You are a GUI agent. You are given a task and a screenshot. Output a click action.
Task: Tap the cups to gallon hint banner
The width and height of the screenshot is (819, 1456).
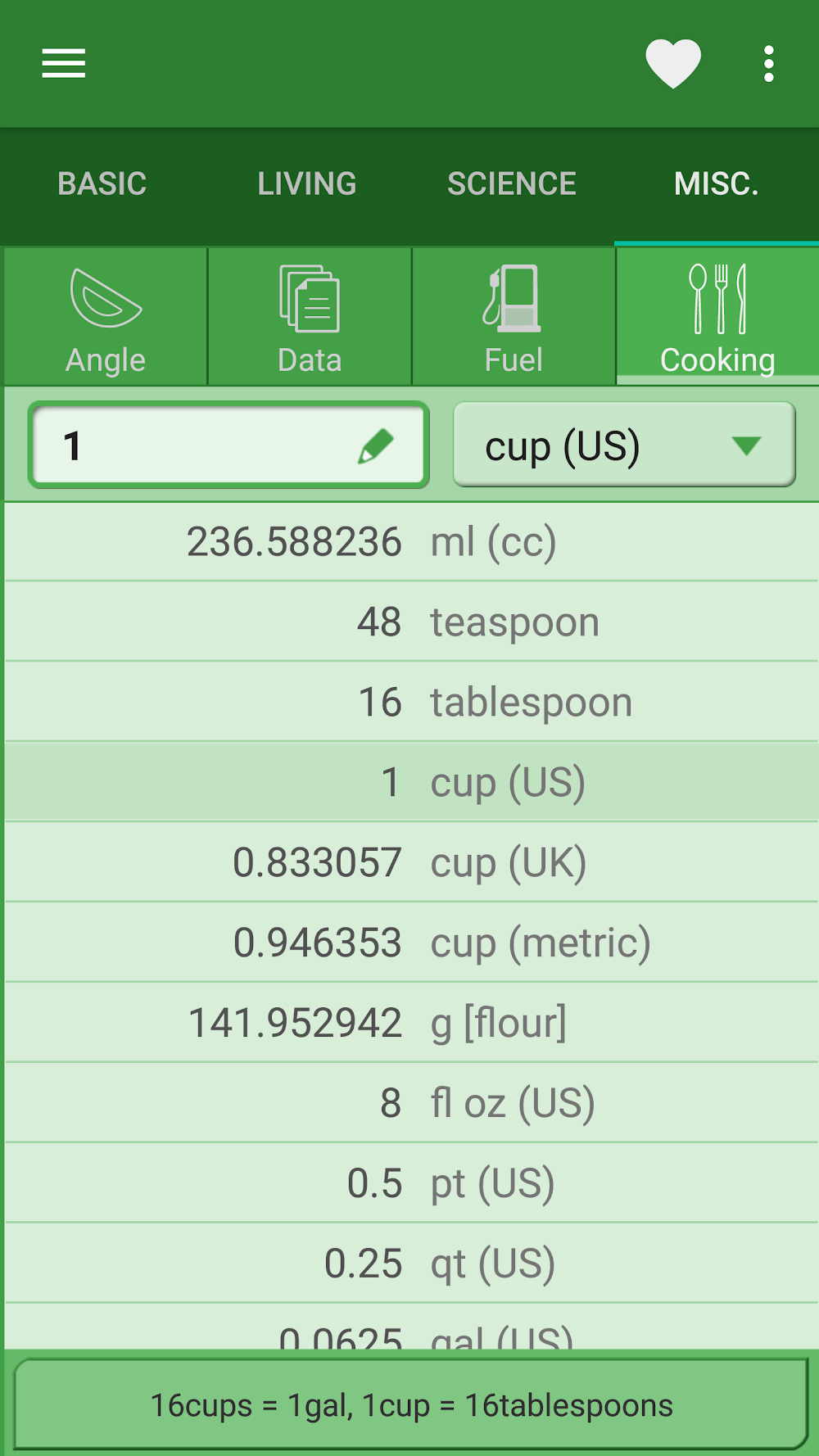pos(411,1405)
